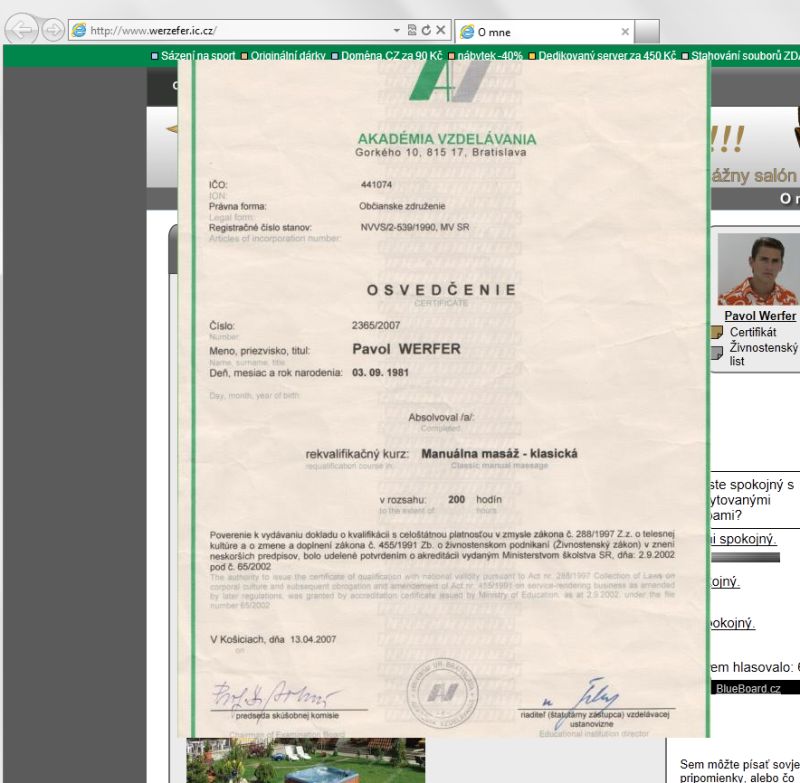Click the gray note icon beside Živnostenský list
The width and height of the screenshot is (800, 783).
(x=717, y=352)
